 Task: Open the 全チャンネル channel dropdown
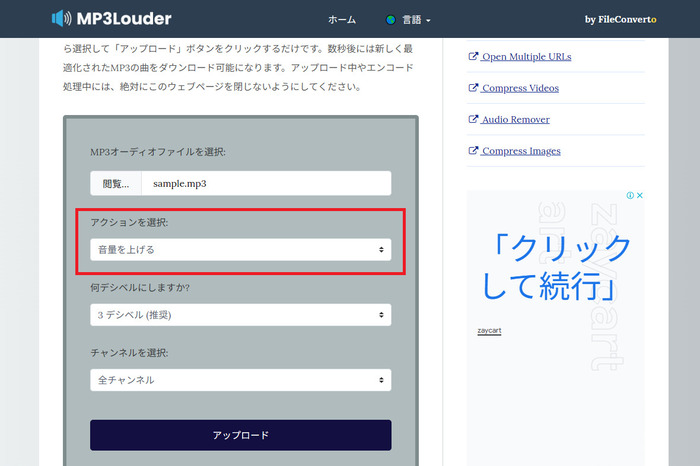pyautogui.click(x=240, y=380)
